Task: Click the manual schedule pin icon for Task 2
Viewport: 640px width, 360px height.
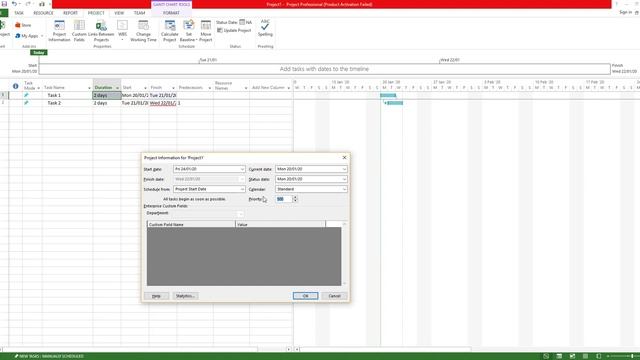Action: tap(26, 103)
